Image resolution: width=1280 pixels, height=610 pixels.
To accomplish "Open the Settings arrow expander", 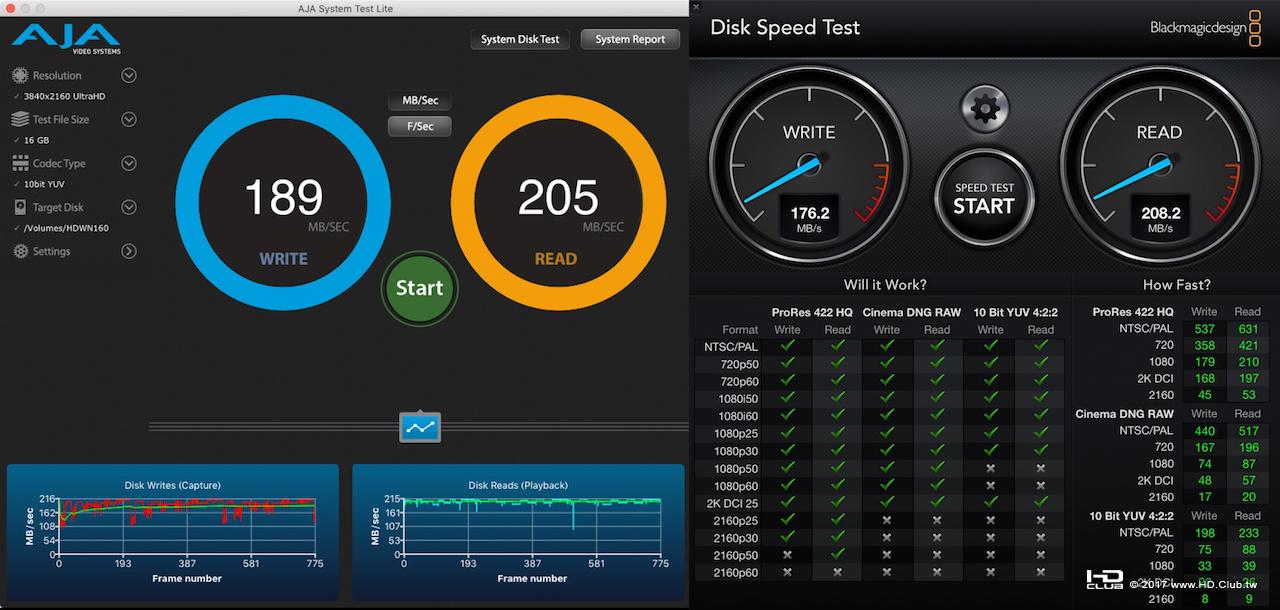I will click(x=129, y=251).
